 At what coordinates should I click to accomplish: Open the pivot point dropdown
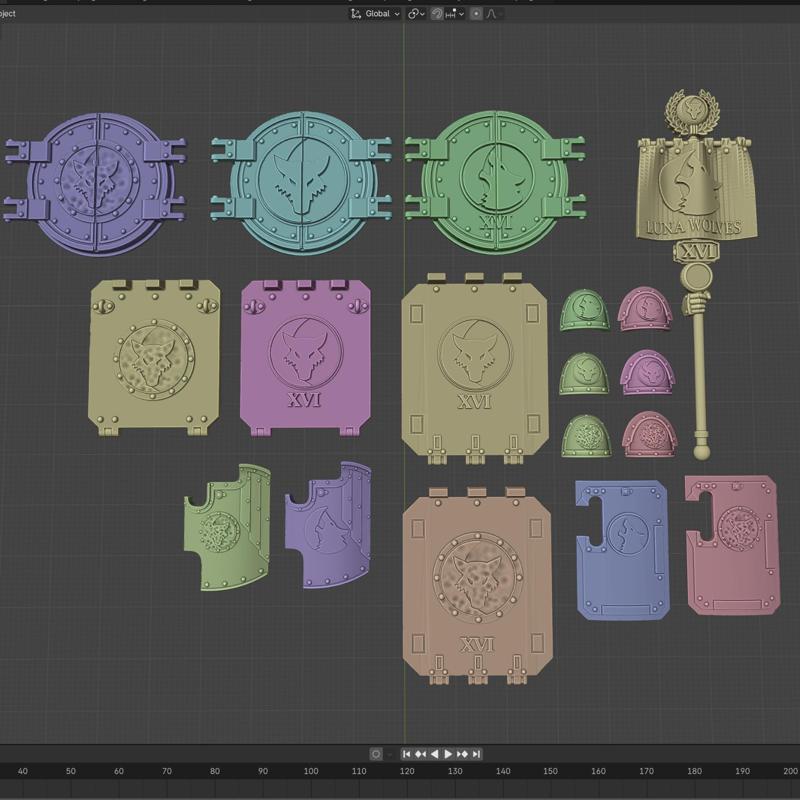coord(416,14)
